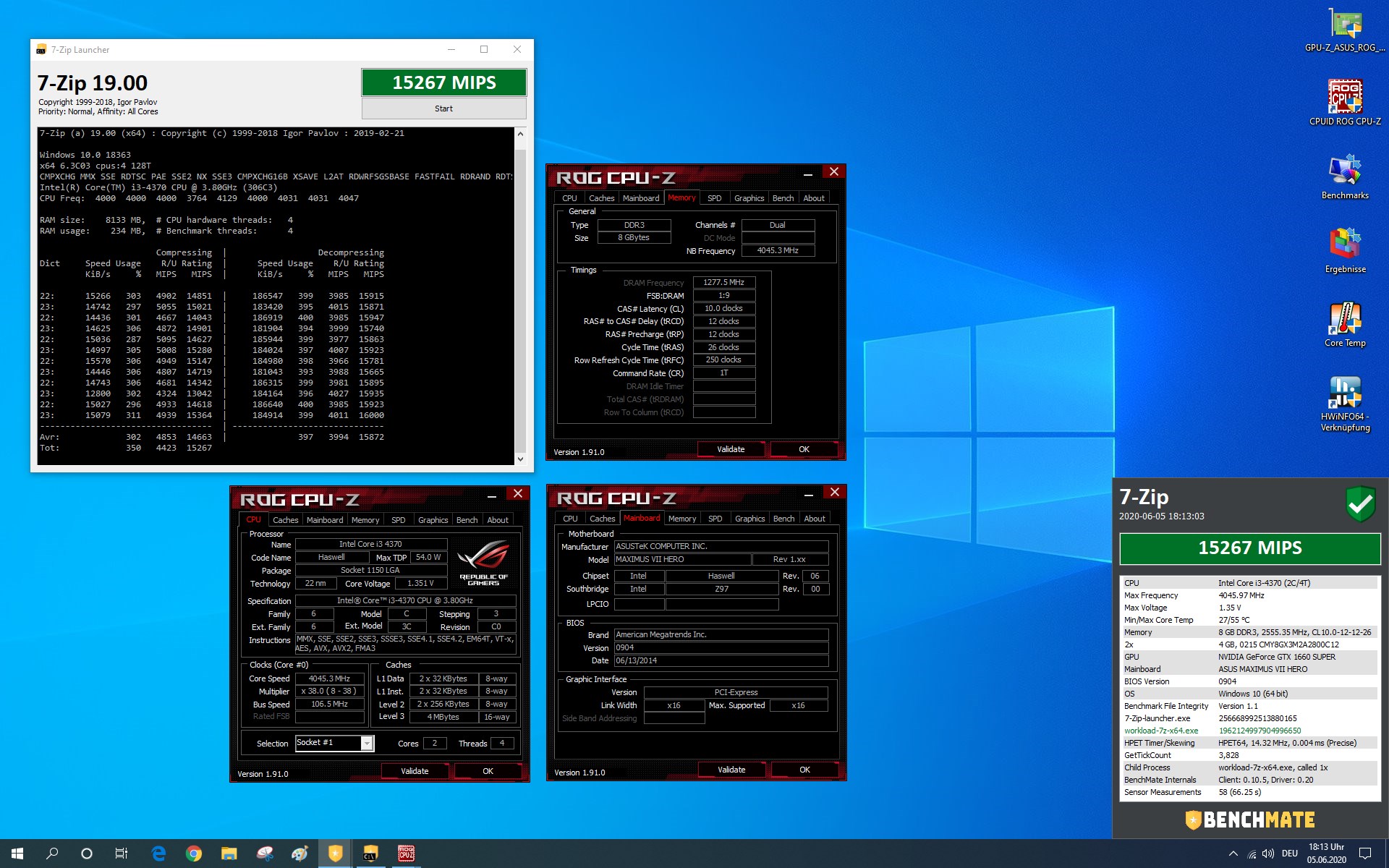Launch Core Temp desktop shortcut
Viewport: 1389px width, 868px height.
[x=1345, y=324]
